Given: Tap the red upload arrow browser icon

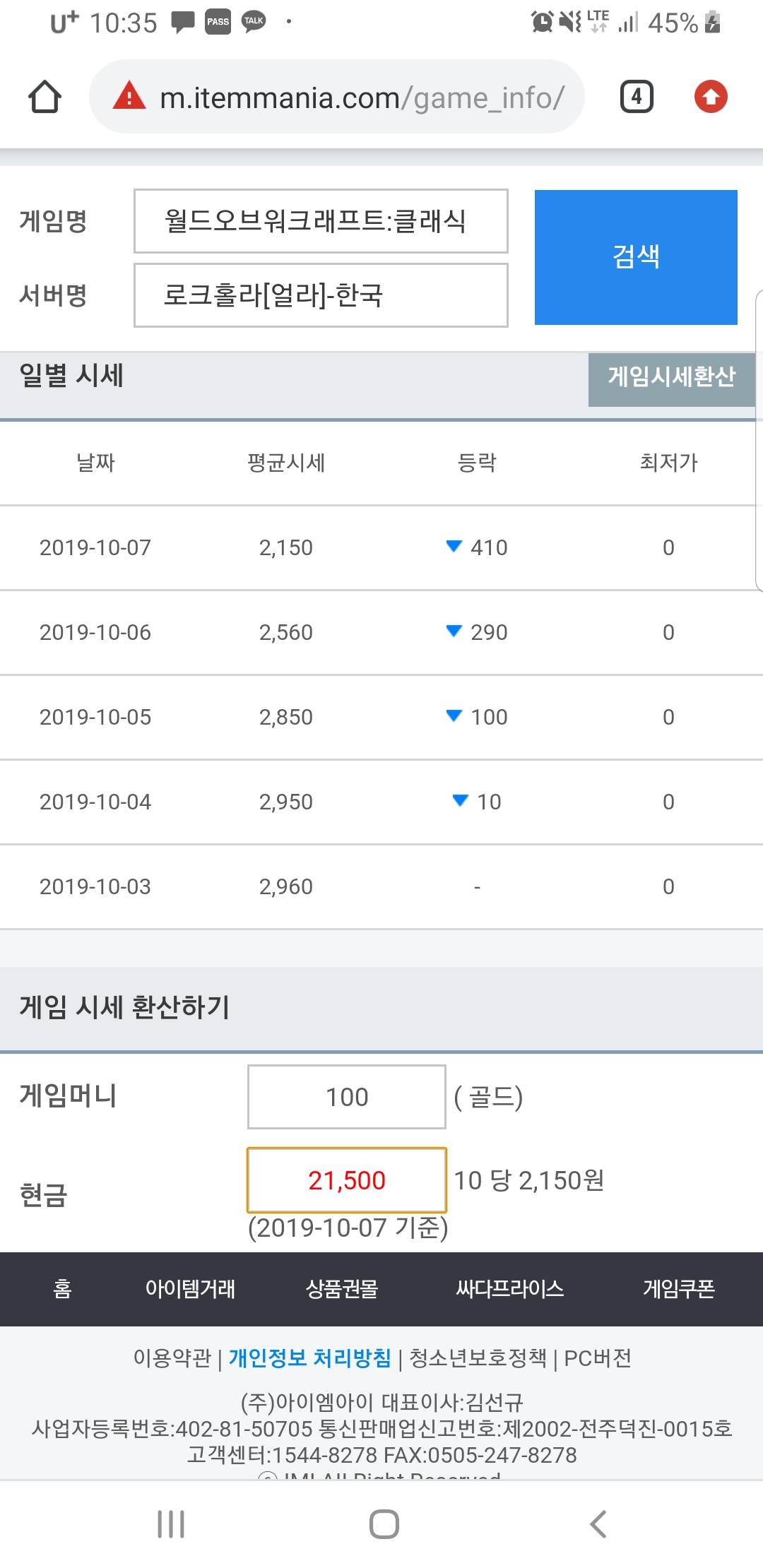Looking at the screenshot, I should (x=711, y=97).
